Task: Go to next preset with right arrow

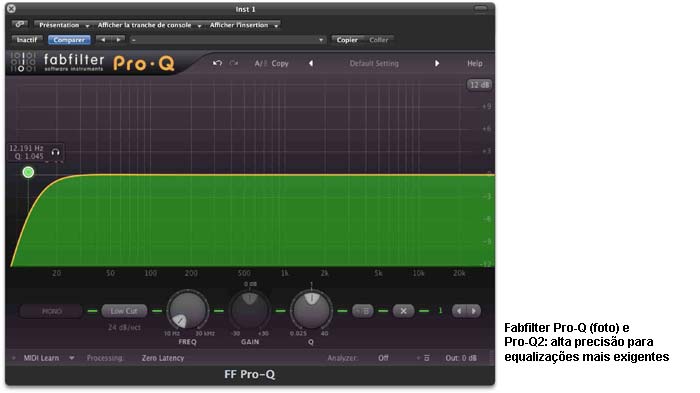Action: tap(437, 63)
